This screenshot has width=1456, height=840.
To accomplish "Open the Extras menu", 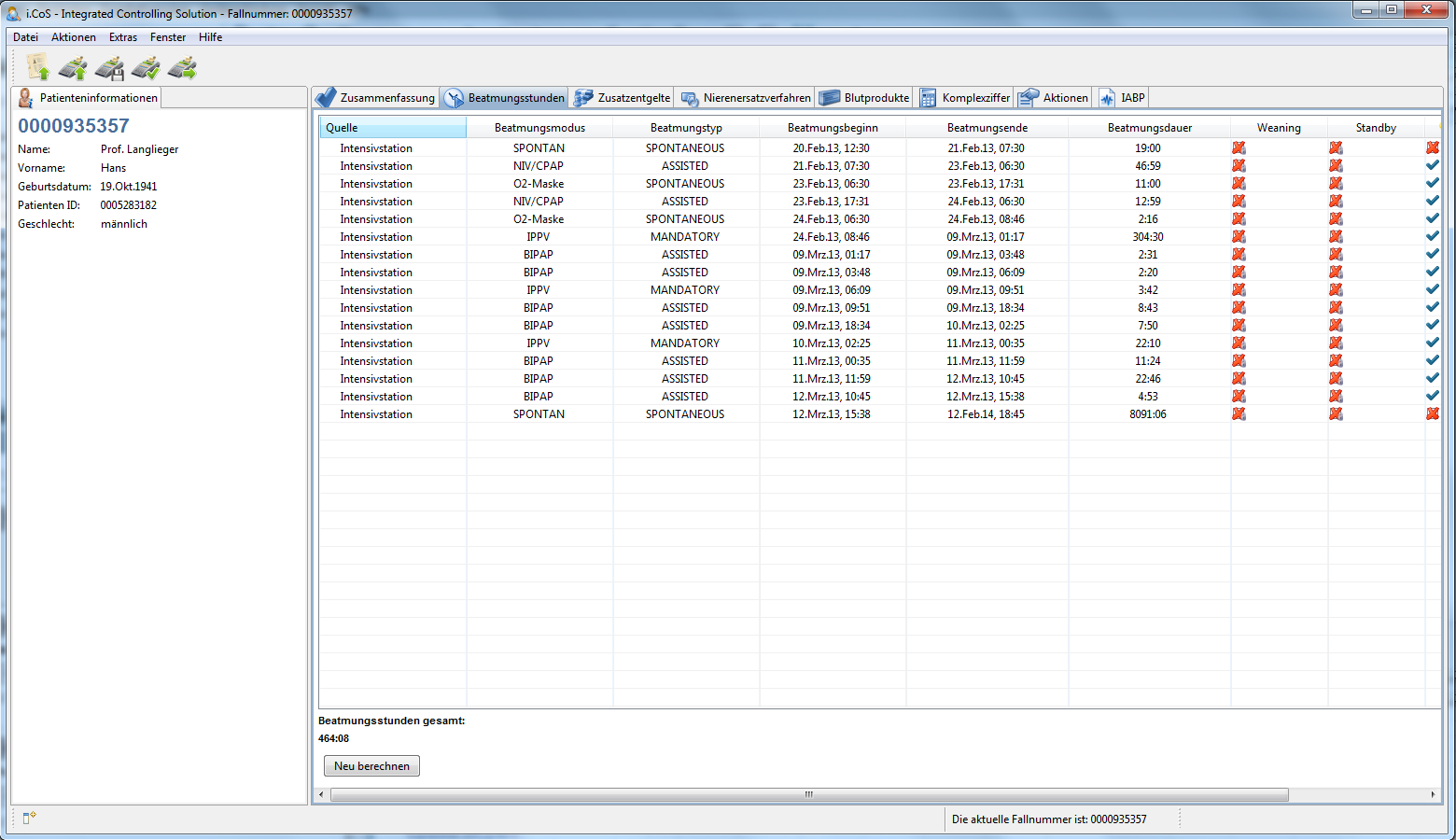I will pos(122,37).
